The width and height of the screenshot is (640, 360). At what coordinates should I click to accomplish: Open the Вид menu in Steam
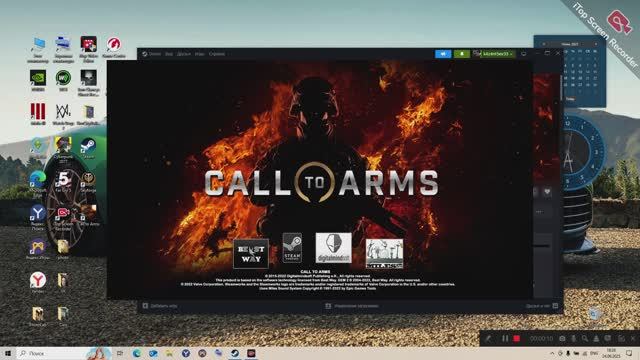pos(169,54)
